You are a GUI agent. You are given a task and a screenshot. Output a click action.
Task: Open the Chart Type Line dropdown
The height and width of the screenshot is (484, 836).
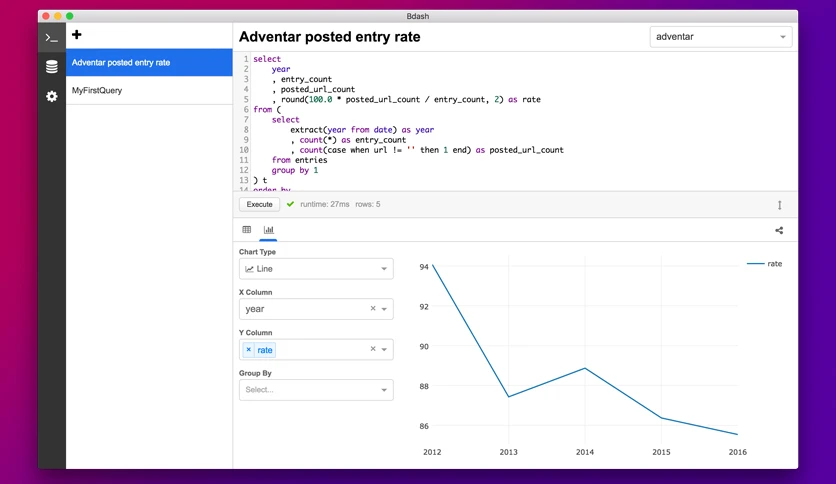click(x=316, y=269)
